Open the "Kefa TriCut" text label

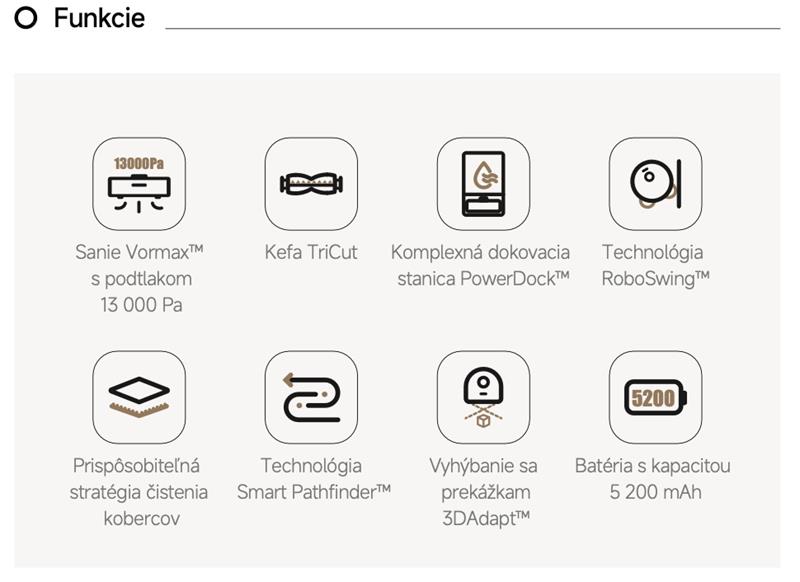coord(311,252)
